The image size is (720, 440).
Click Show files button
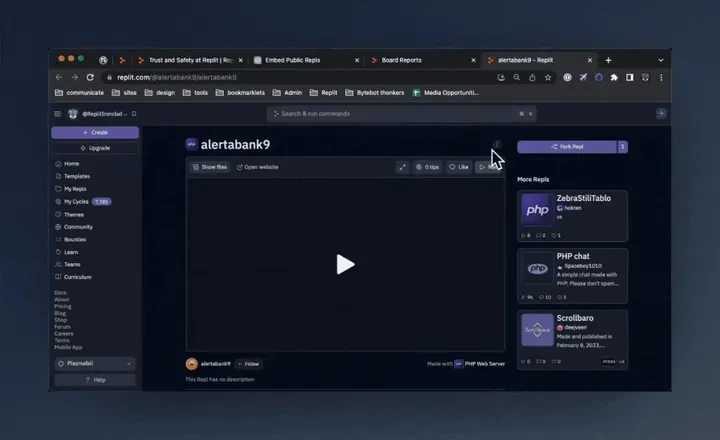tap(210, 167)
